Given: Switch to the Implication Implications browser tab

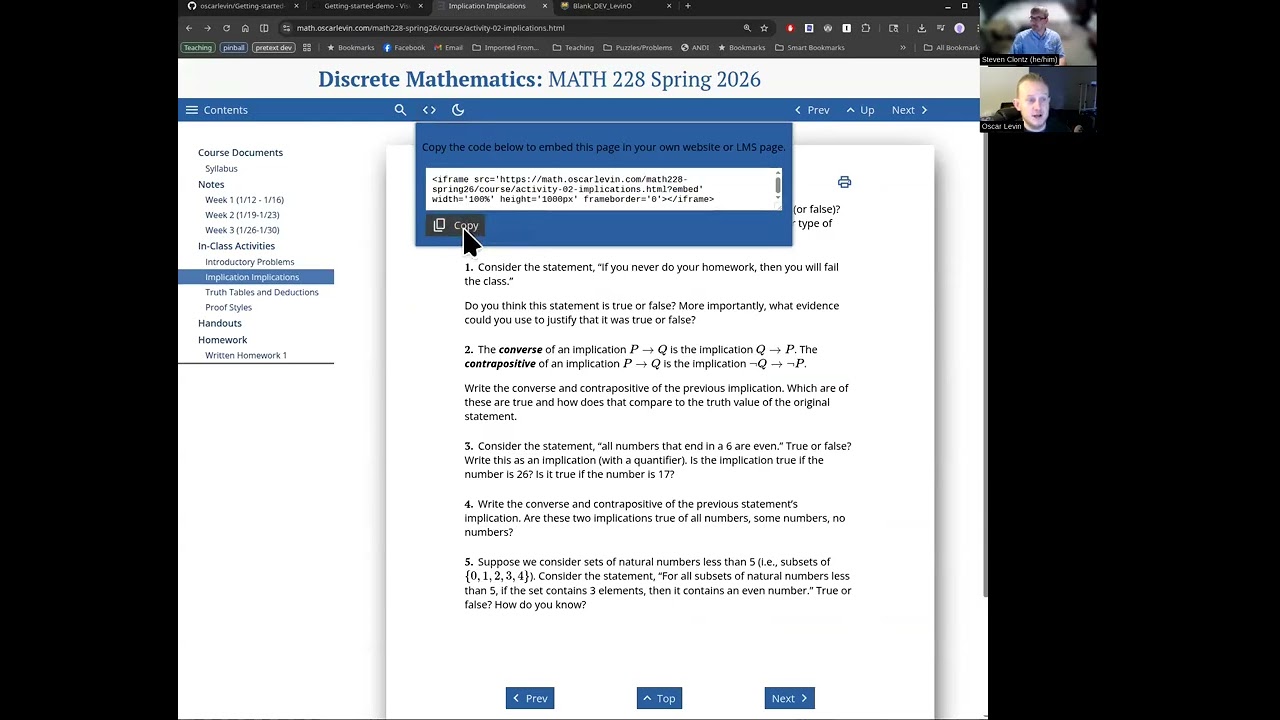Looking at the screenshot, I should [490, 6].
